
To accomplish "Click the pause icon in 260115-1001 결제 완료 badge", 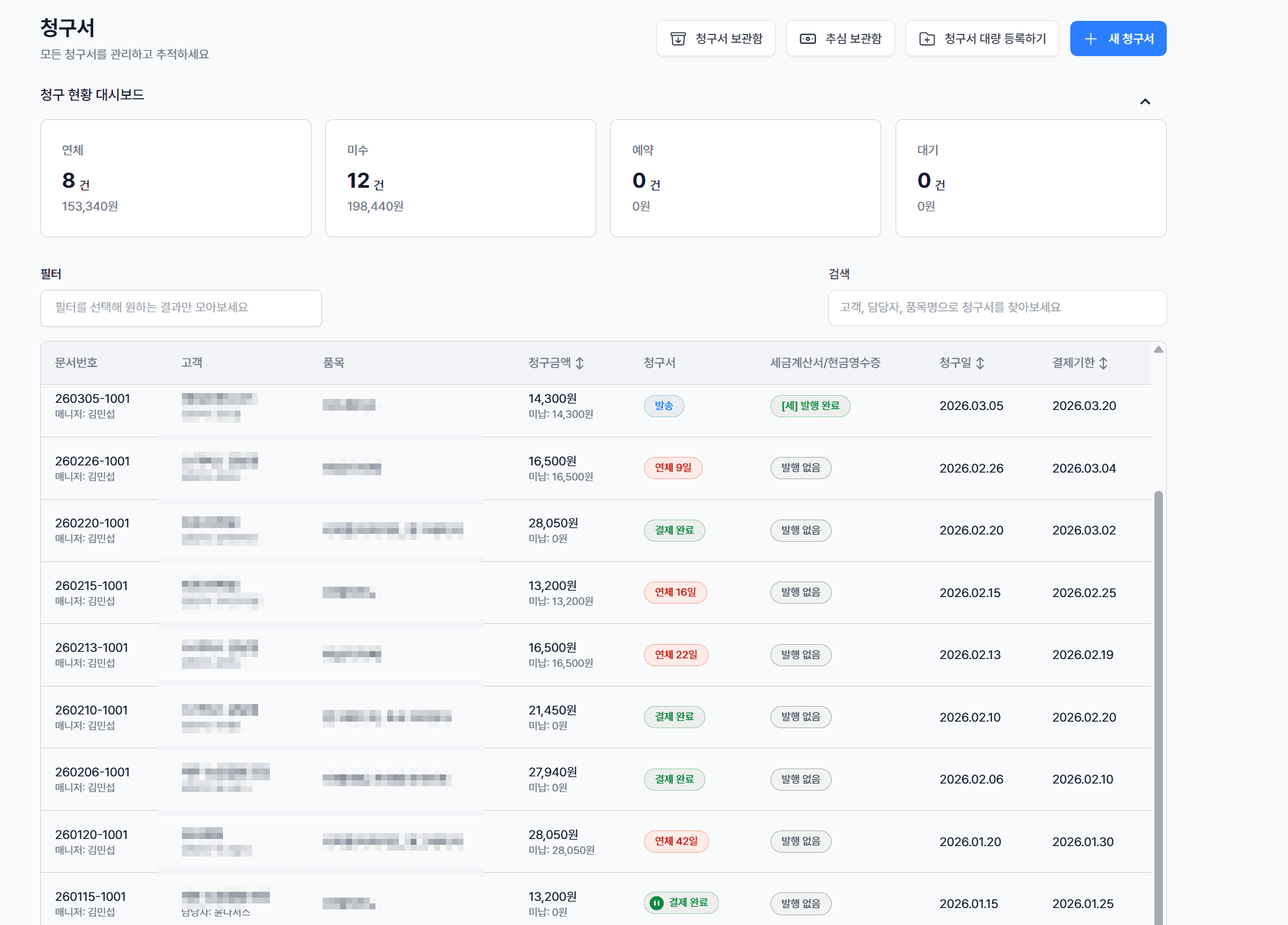I will (x=657, y=903).
